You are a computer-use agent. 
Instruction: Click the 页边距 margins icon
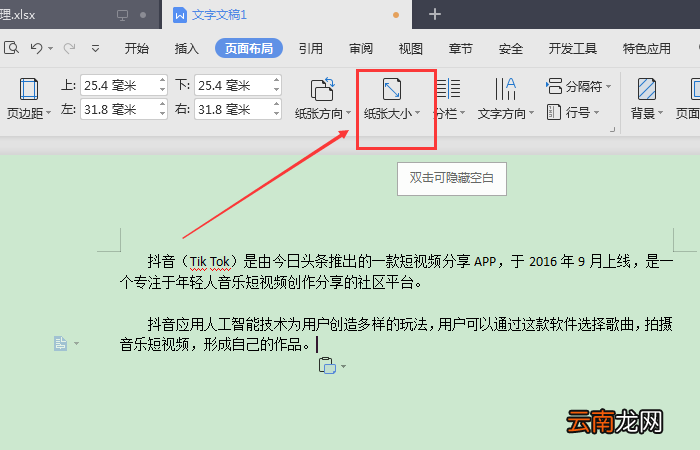(x=29, y=89)
